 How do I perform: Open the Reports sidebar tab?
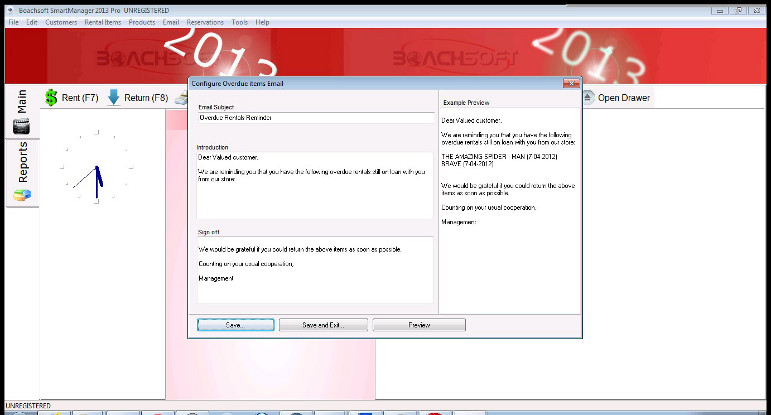23,172
